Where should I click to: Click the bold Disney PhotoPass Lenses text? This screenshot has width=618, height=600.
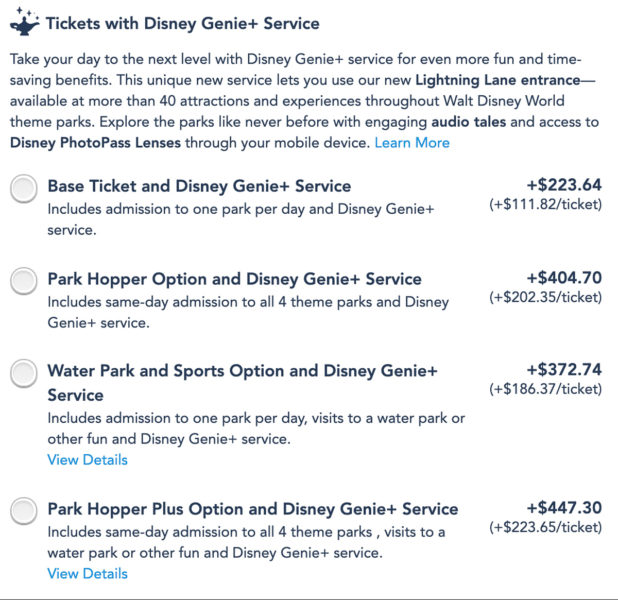[x=95, y=143]
